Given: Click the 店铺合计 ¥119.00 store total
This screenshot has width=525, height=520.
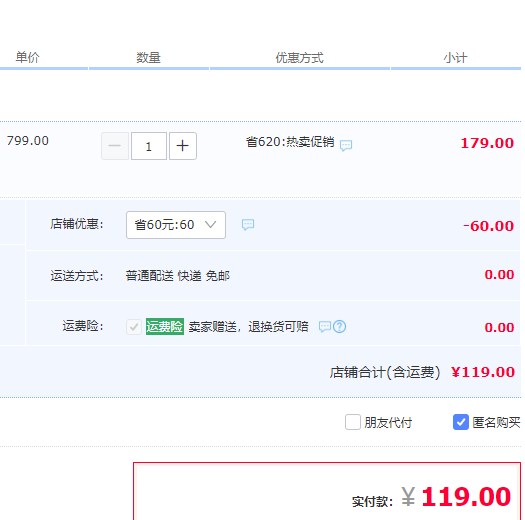Looking at the screenshot, I should pos(482,372).
